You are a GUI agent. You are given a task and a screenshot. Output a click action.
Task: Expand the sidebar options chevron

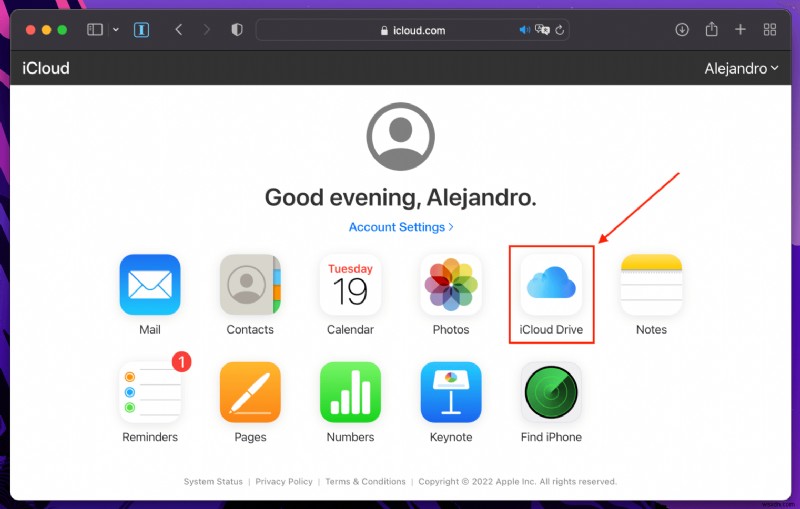(116, 30)
